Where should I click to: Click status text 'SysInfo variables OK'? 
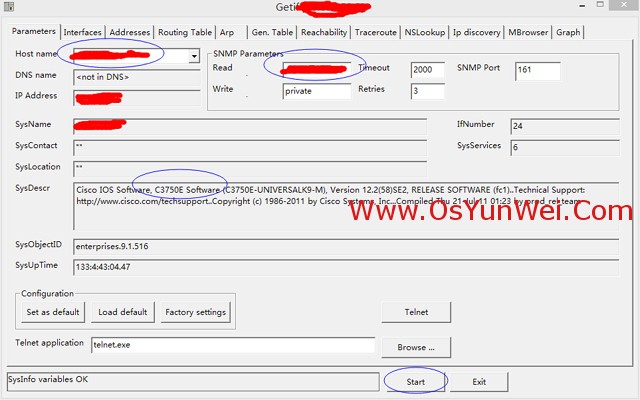point(48,379)
